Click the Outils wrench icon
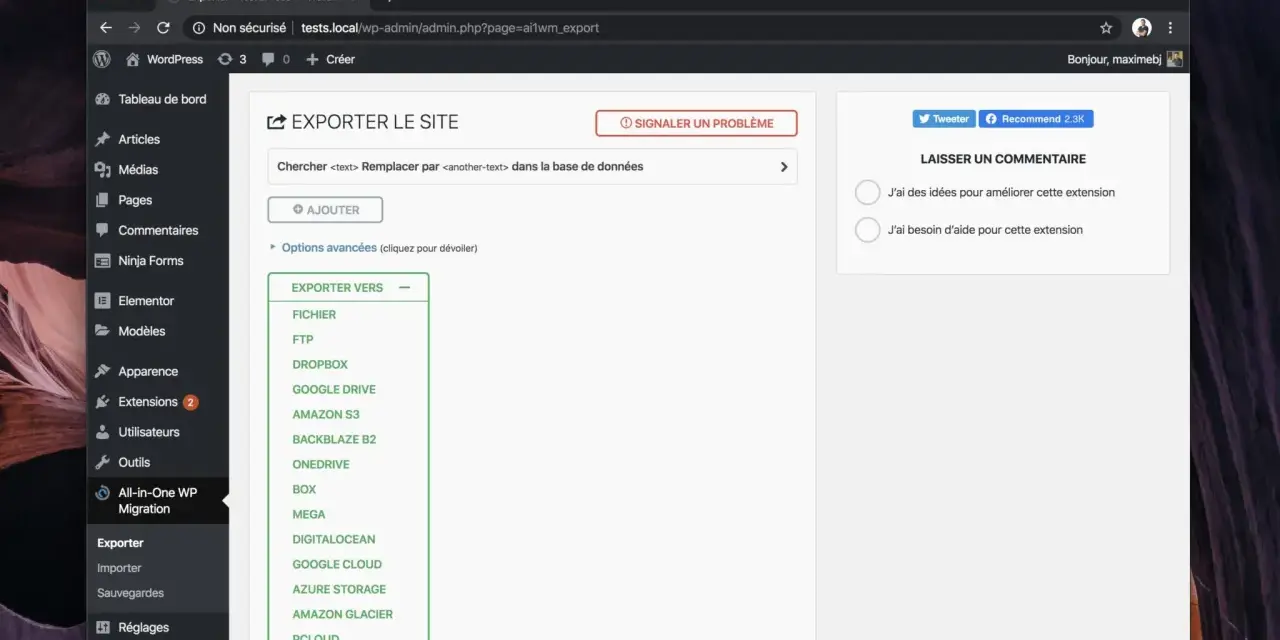Screen dimensions: 1280x640 (x=102, y=462)
